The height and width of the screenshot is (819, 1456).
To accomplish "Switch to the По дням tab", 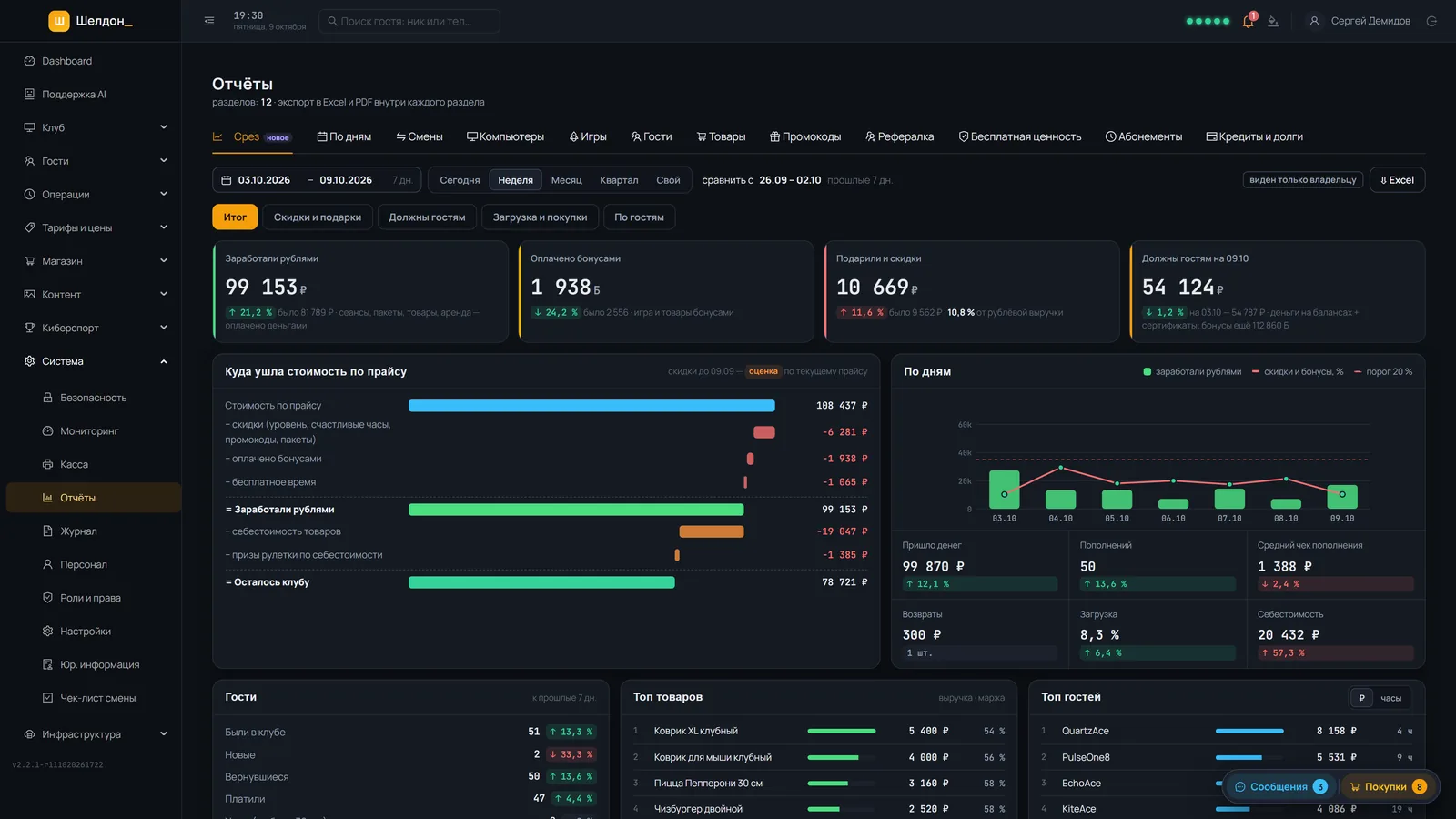I will click(344, 136).
